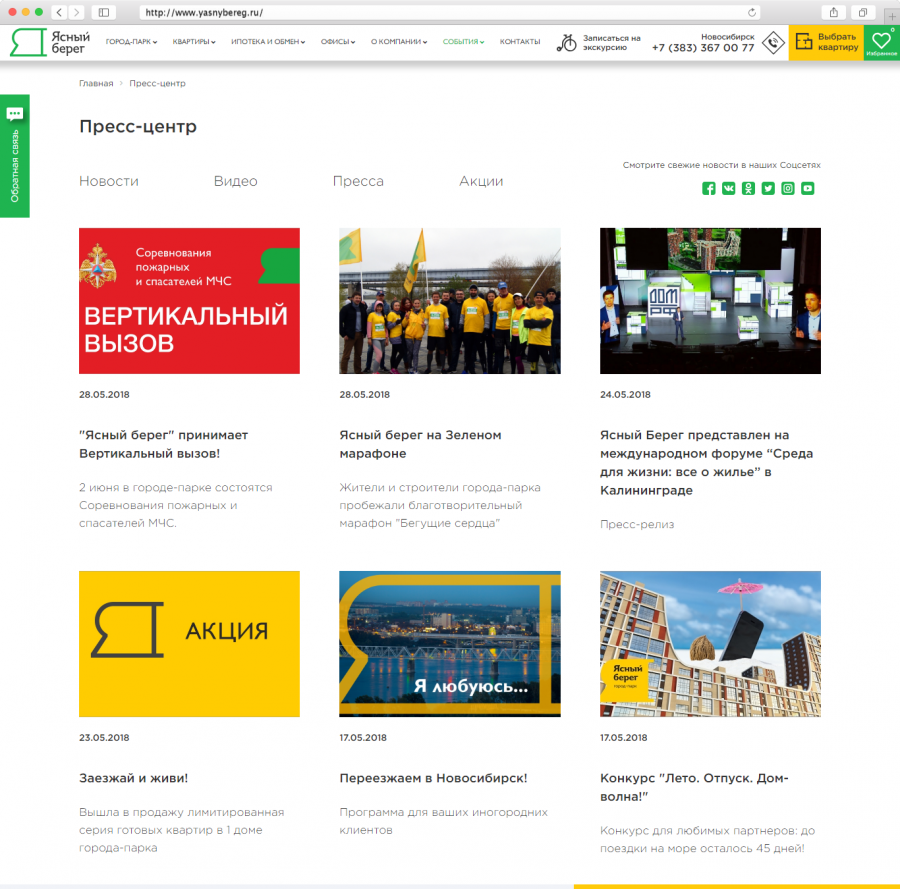Click the text "Программа для ваших иногородних клиентов"
The height and width of the screenshot is (889, 900).
point(444,821)
